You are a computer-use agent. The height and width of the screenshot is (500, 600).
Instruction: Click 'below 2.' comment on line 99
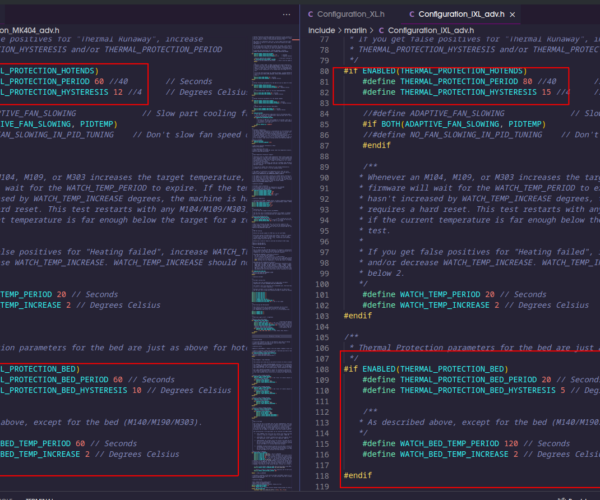(x=386, y=273)
